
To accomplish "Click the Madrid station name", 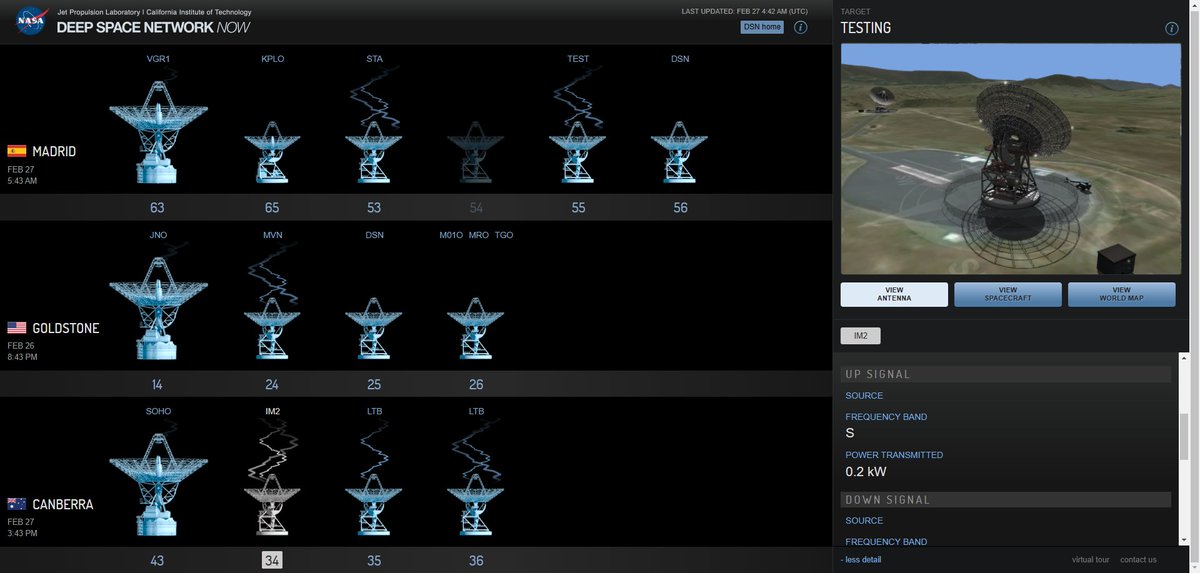I will pyautogui.click(x=54, y=152).
